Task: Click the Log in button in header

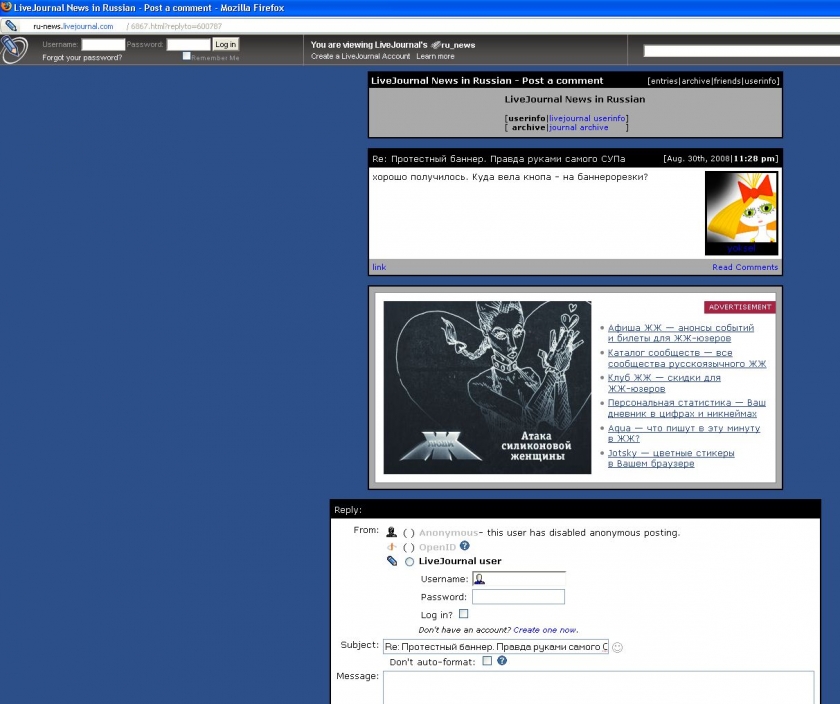Action: pos(226,44)
